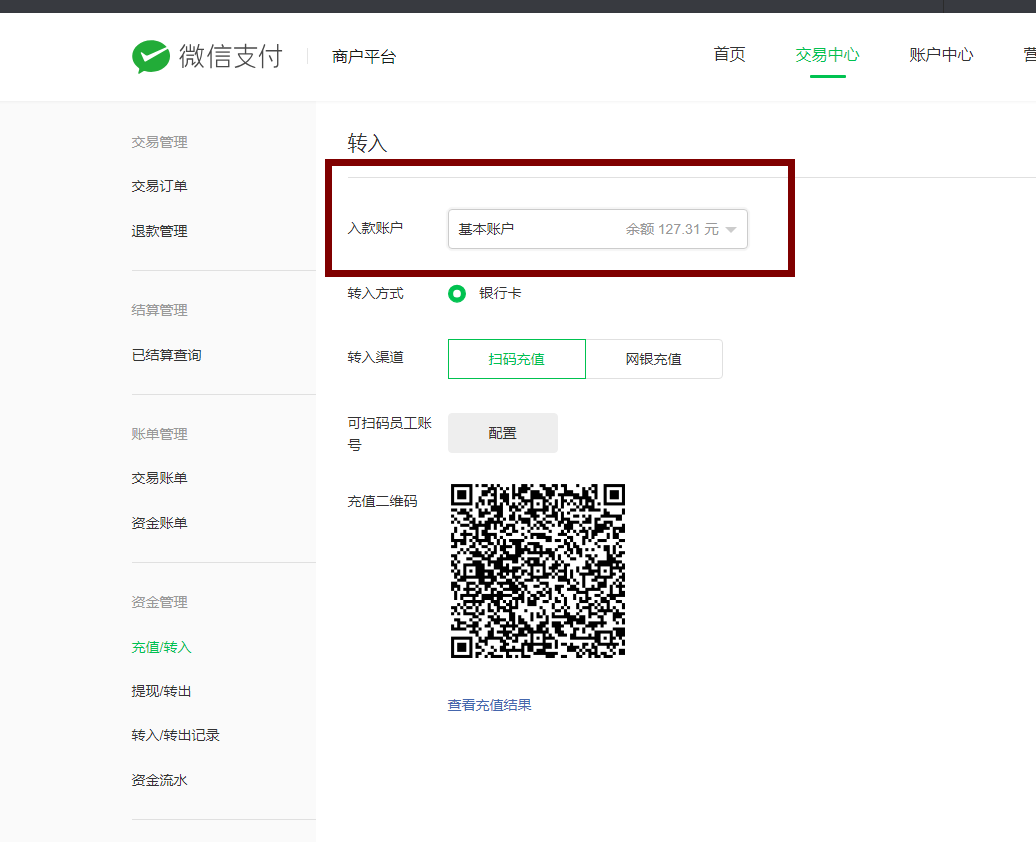This screenshot has height=842, width=1036.
Task: Choose the 扫码充值 channel button
Action: click(517, 359)
